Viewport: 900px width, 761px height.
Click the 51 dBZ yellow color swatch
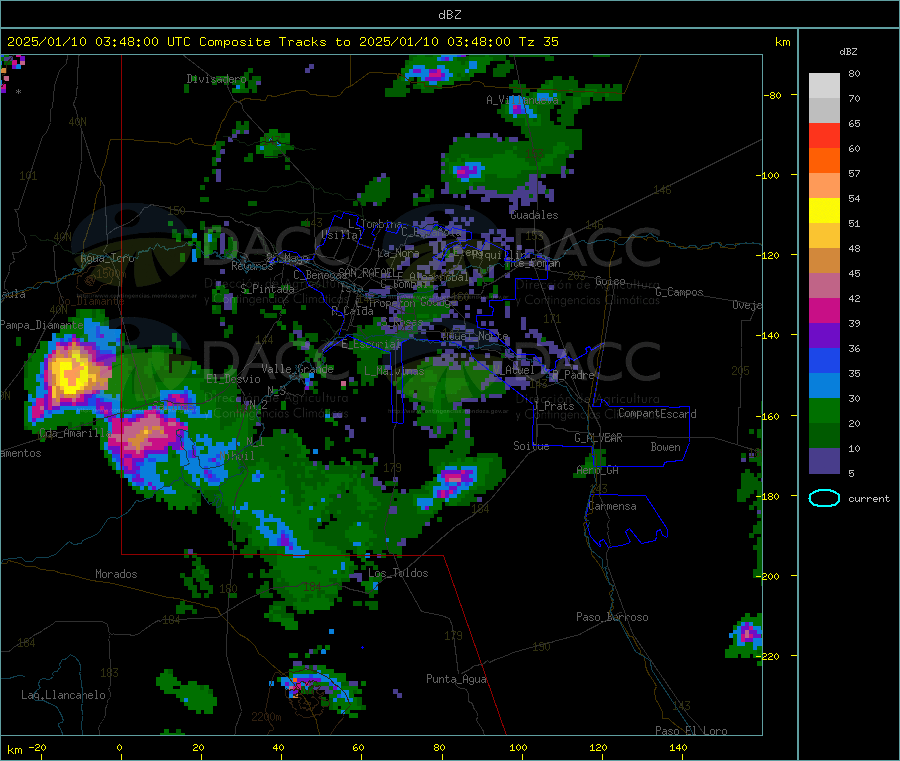pos(824,211)
